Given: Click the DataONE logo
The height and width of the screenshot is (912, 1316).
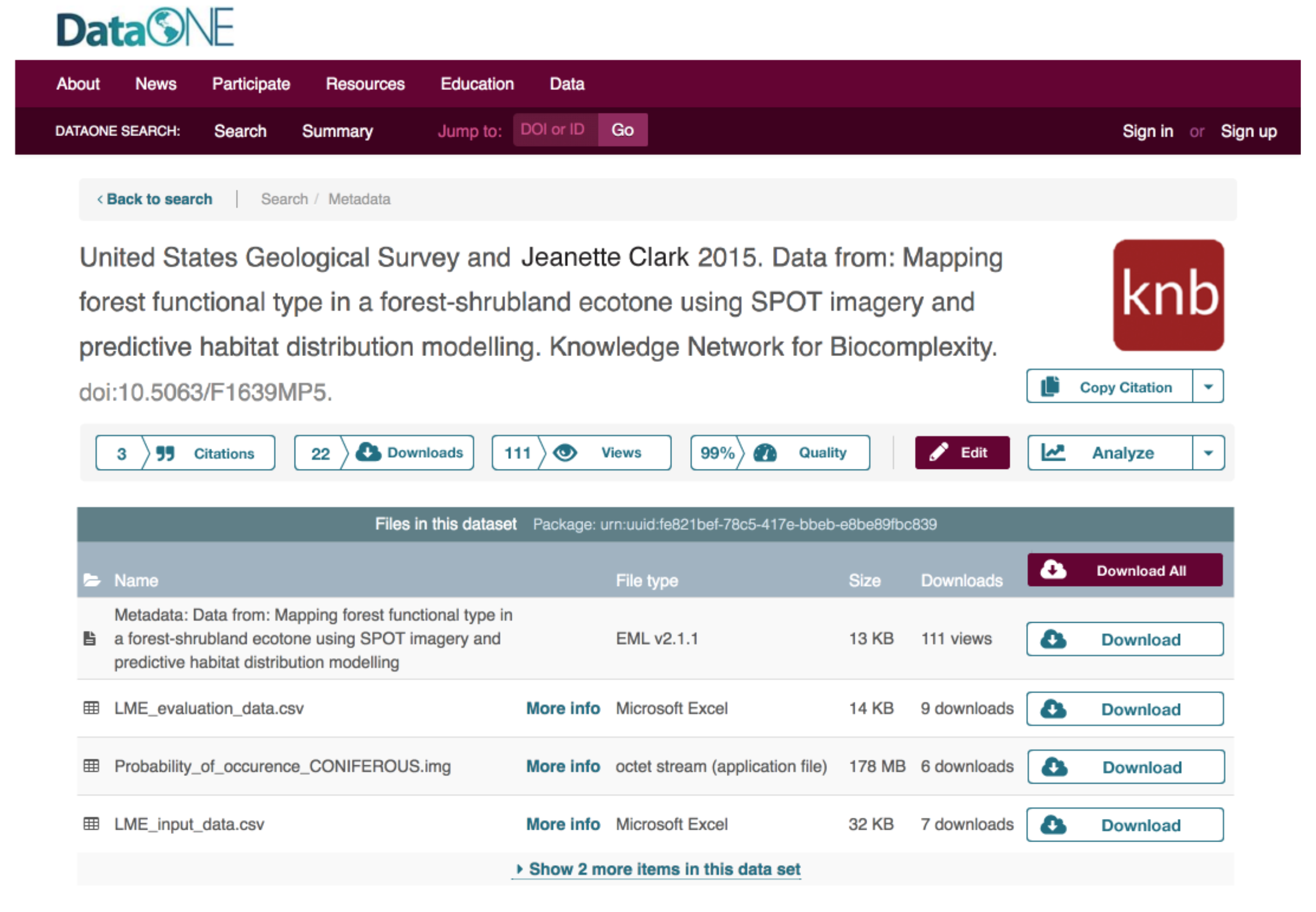Looking at the screenshot, I should (145, 28).
